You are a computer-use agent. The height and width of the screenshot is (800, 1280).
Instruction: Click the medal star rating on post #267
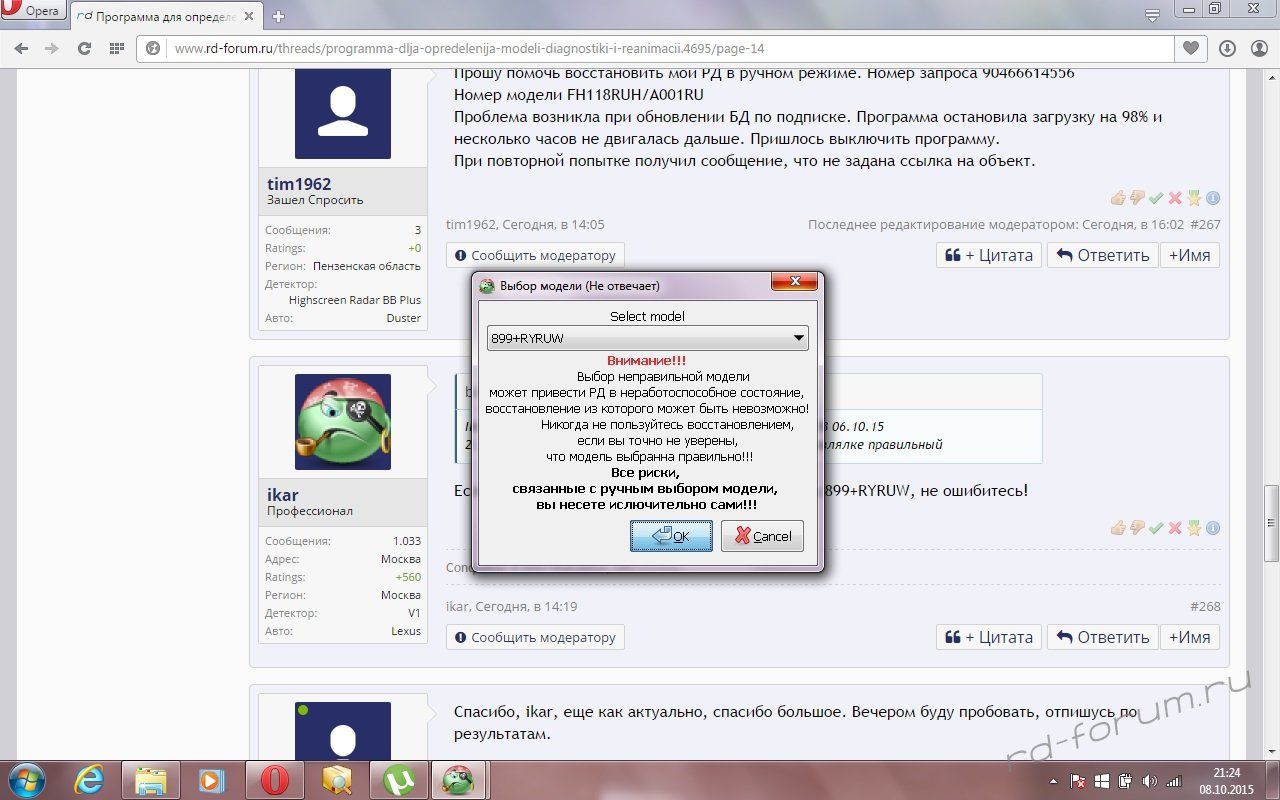pyautogui.click(x=1194, y=198)
